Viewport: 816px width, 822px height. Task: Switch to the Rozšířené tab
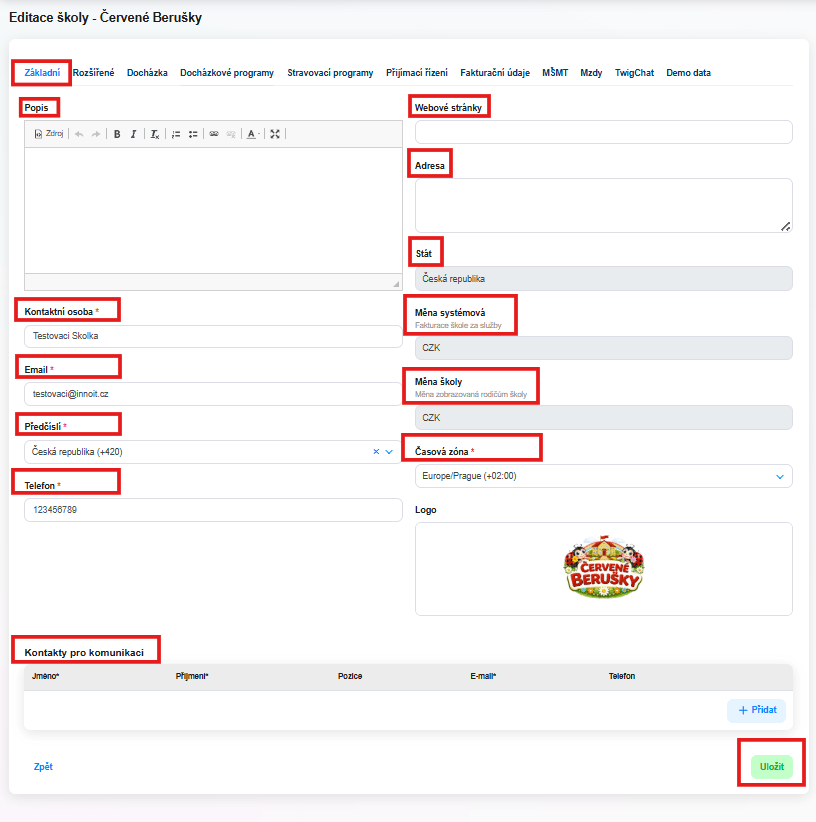click(93, 73)
